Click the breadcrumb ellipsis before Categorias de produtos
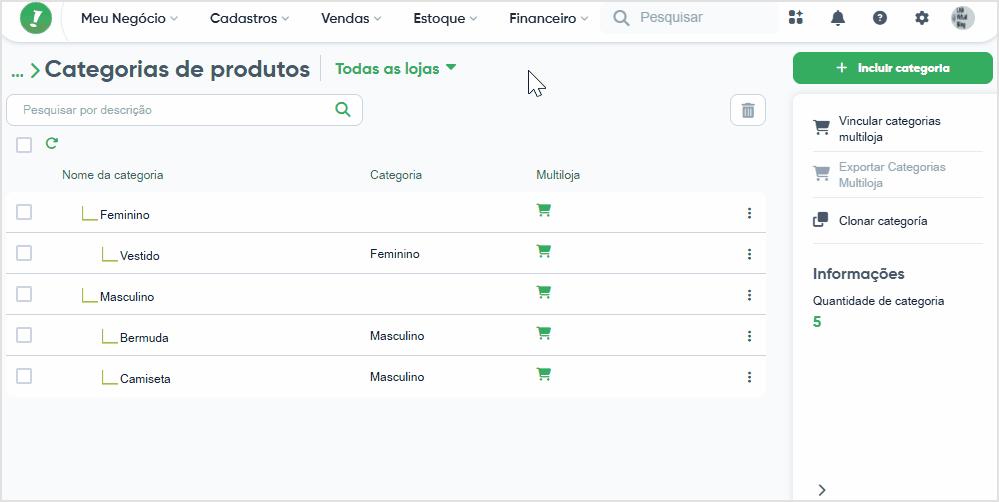The width and height of the screenshot is (999, 502). tap(17, 72)
